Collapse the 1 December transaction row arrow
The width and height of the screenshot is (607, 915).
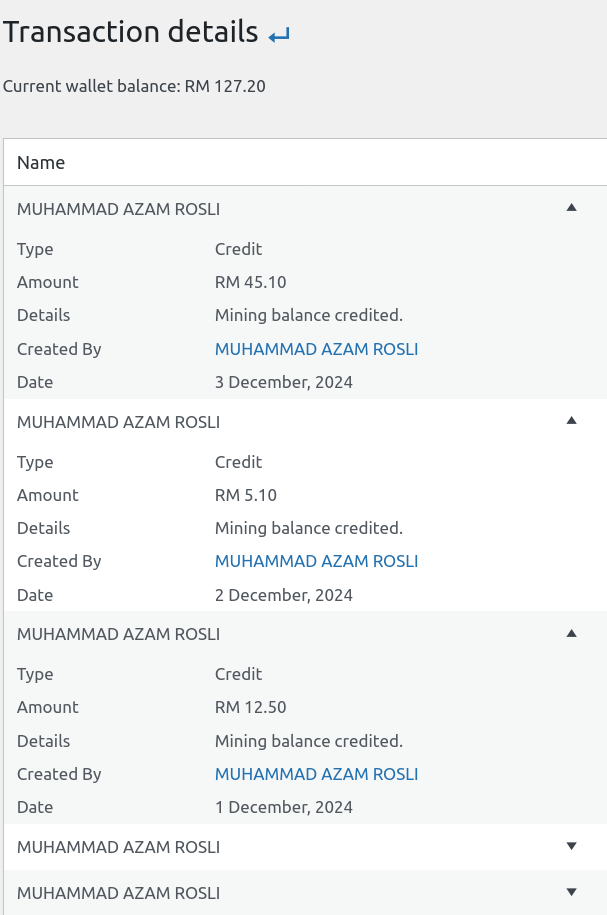click(x=571, y=633)
